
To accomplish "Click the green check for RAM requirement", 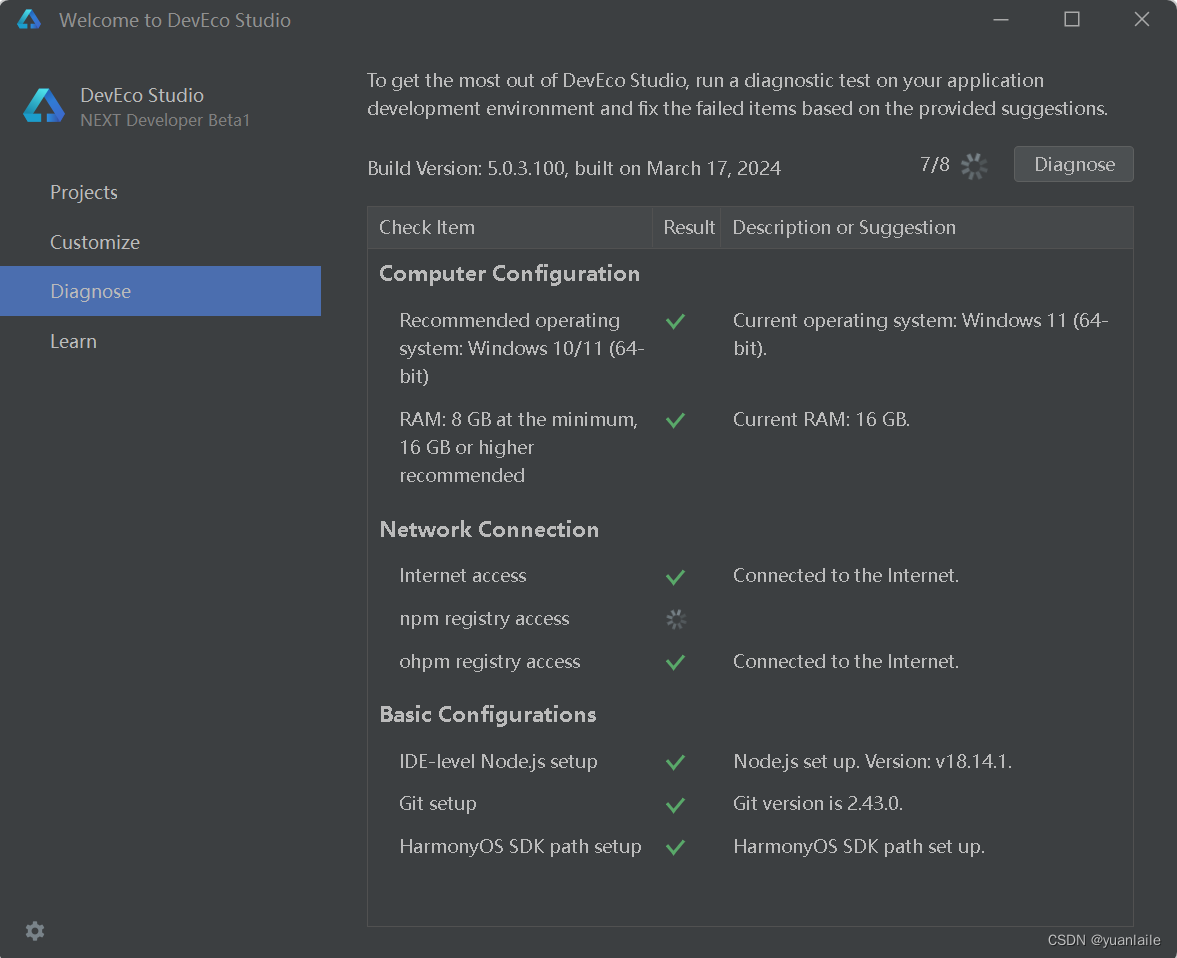I will coord(675,420).
